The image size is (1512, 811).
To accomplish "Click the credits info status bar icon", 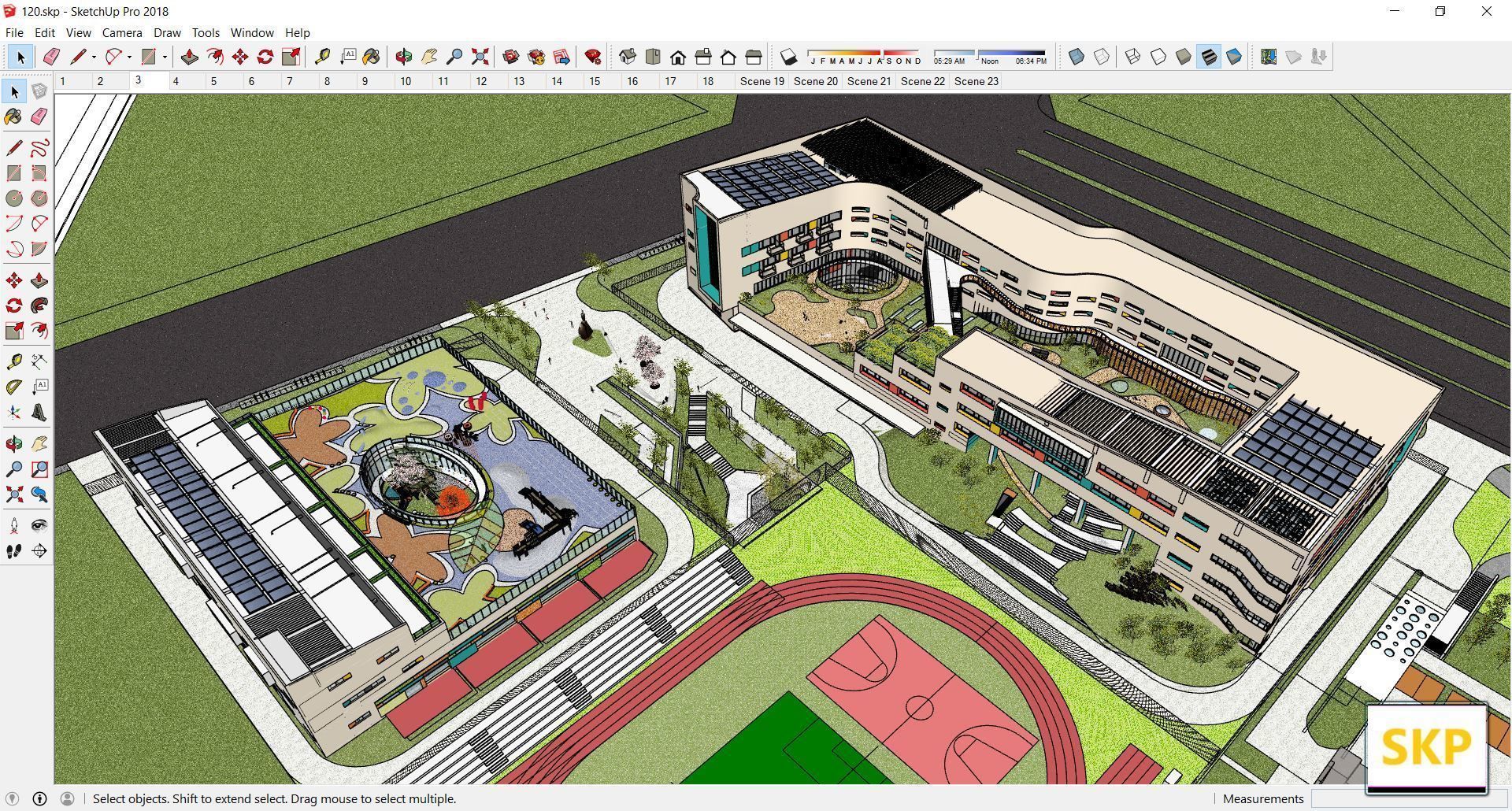I will [x=39, y=798].
